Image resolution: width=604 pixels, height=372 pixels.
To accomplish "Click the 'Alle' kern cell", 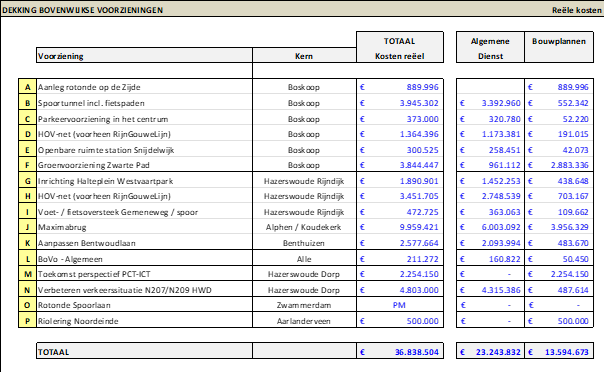I will click(304, 259).
